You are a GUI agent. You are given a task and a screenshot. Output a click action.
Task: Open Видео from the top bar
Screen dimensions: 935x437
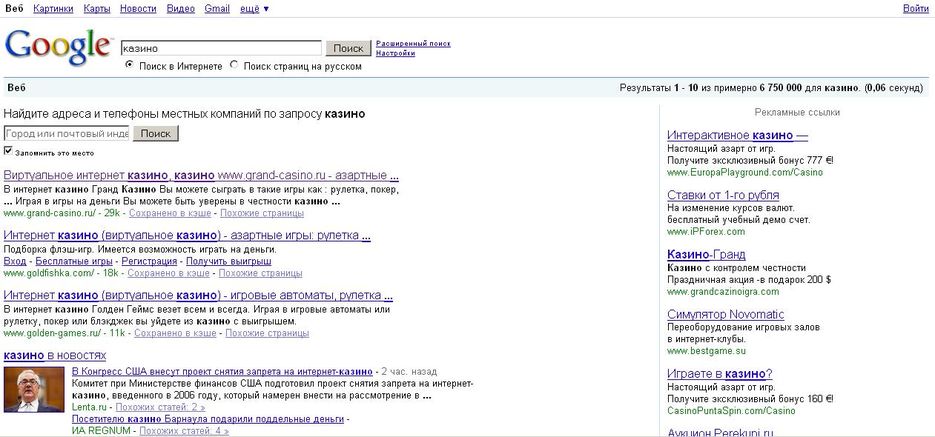tap(180, 8)
